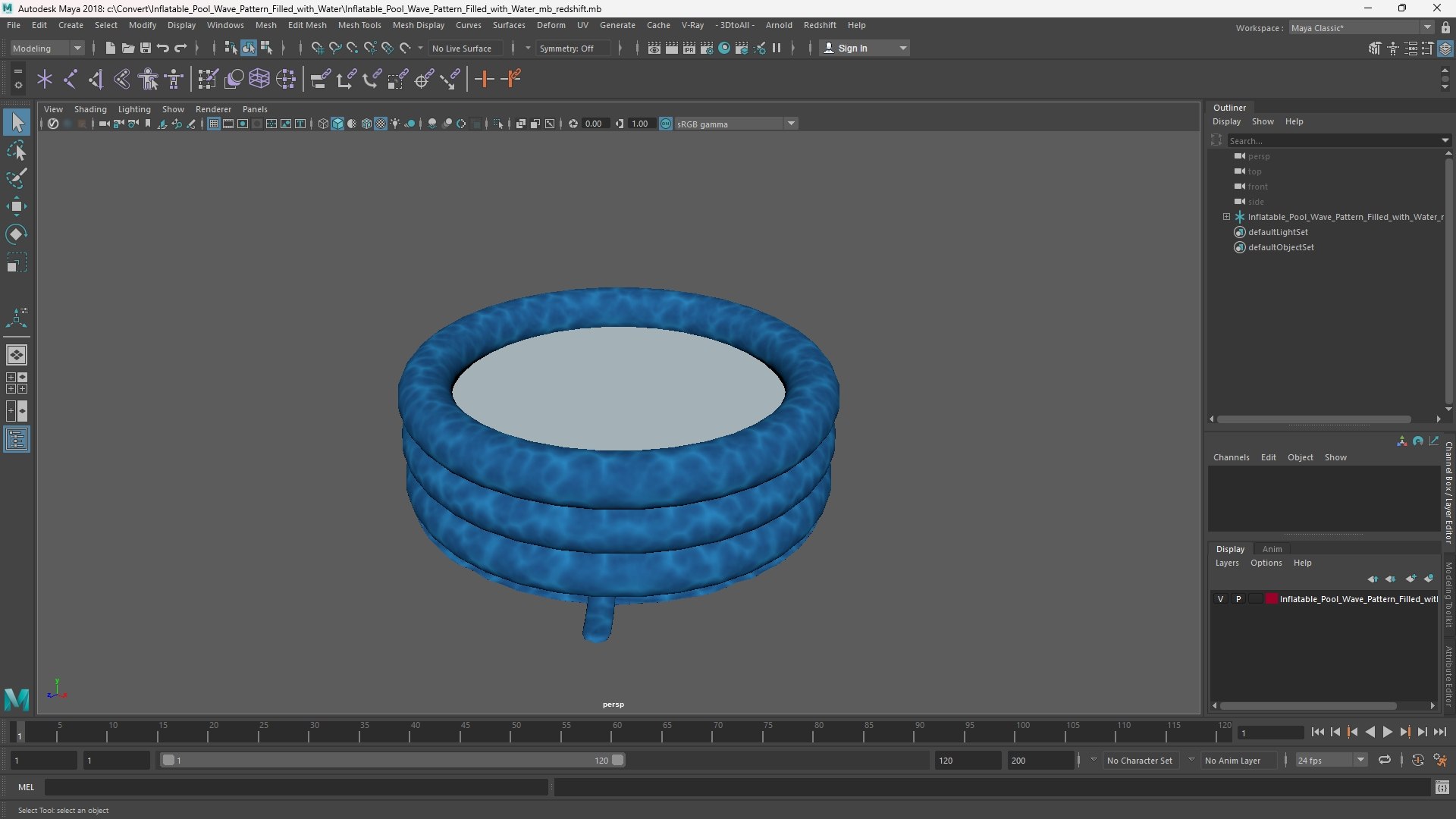Toggle the viewport grid display icon
Screen dimensions: 1456x819
point(214,124)
